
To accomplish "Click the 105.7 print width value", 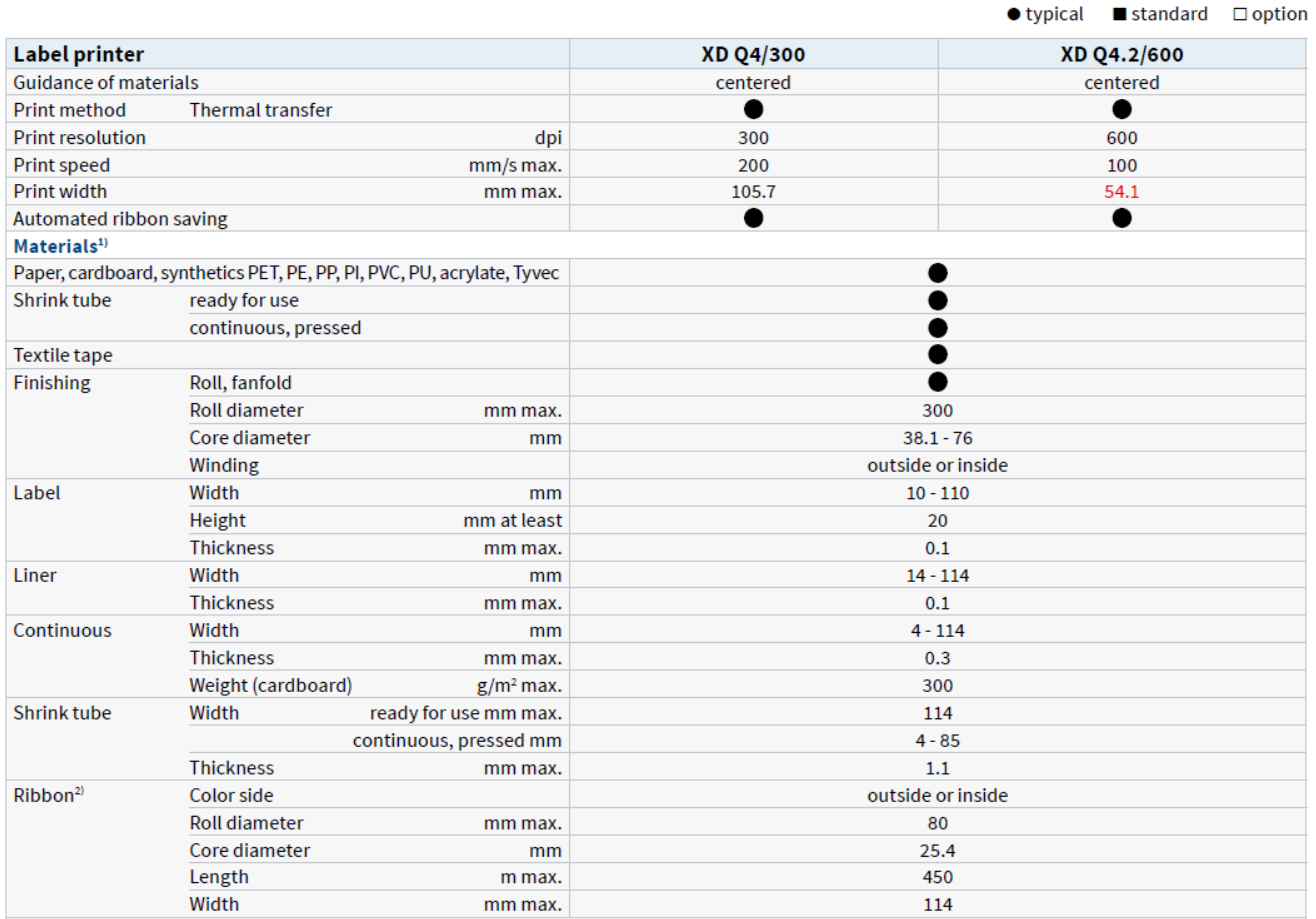I will (x=754, y=191).
